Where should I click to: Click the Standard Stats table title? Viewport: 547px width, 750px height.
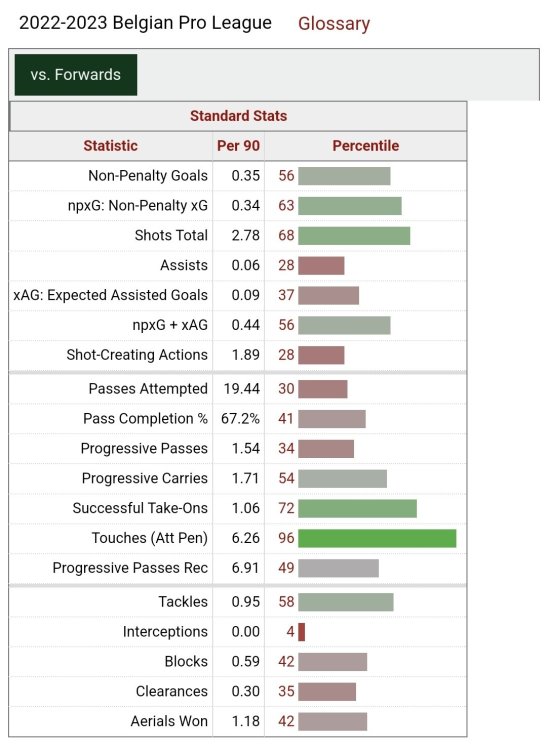pyautogui.click(x=238, y=116)
